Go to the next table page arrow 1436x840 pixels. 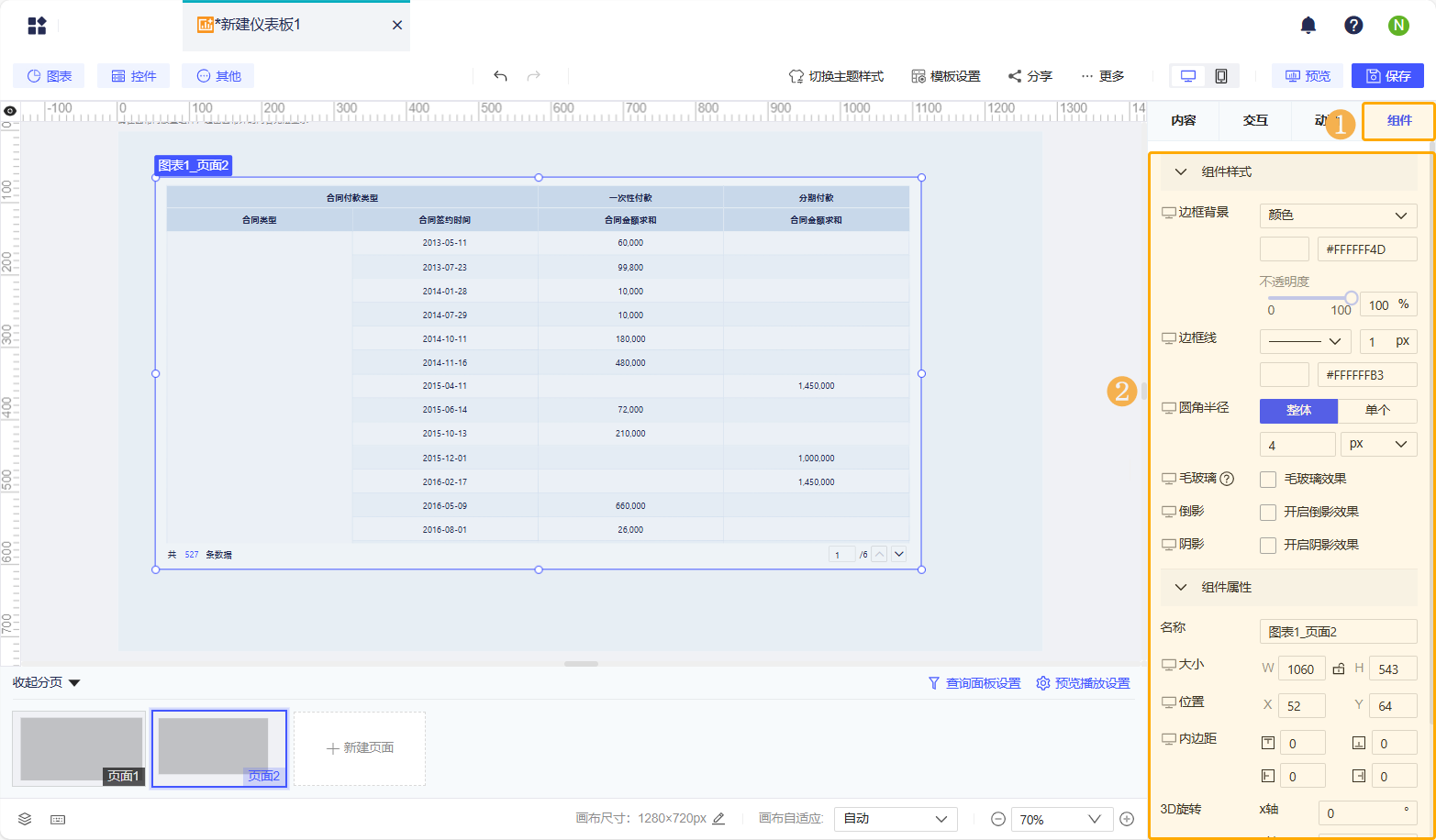click(x=899, y=554)
